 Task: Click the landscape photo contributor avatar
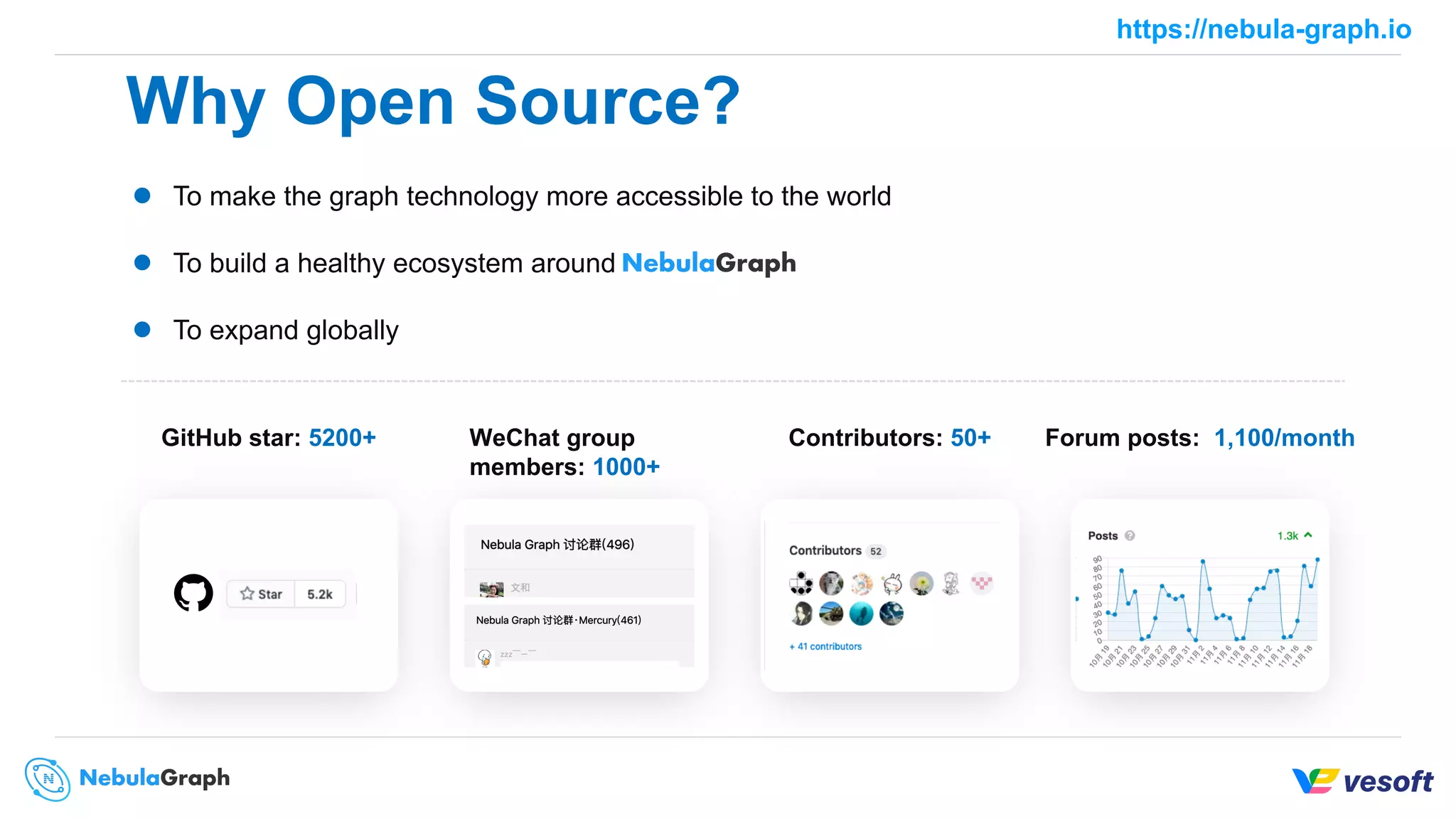click(x=831, y=614)
